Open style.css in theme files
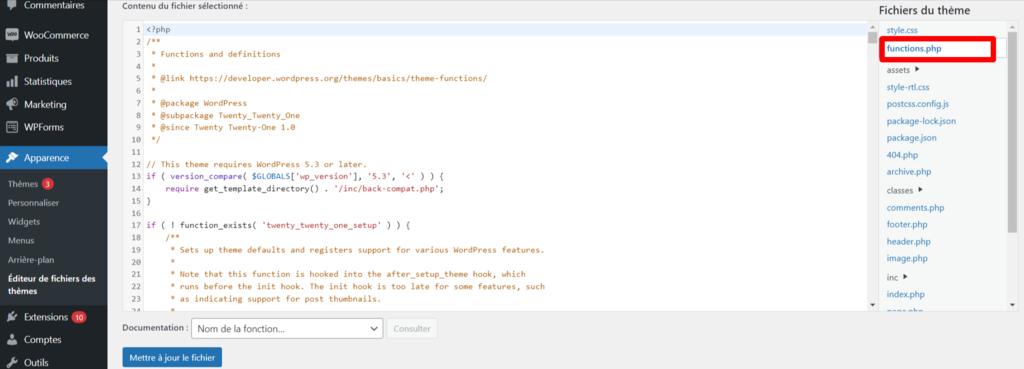The image size is (1024, 369). pos(902,31)
